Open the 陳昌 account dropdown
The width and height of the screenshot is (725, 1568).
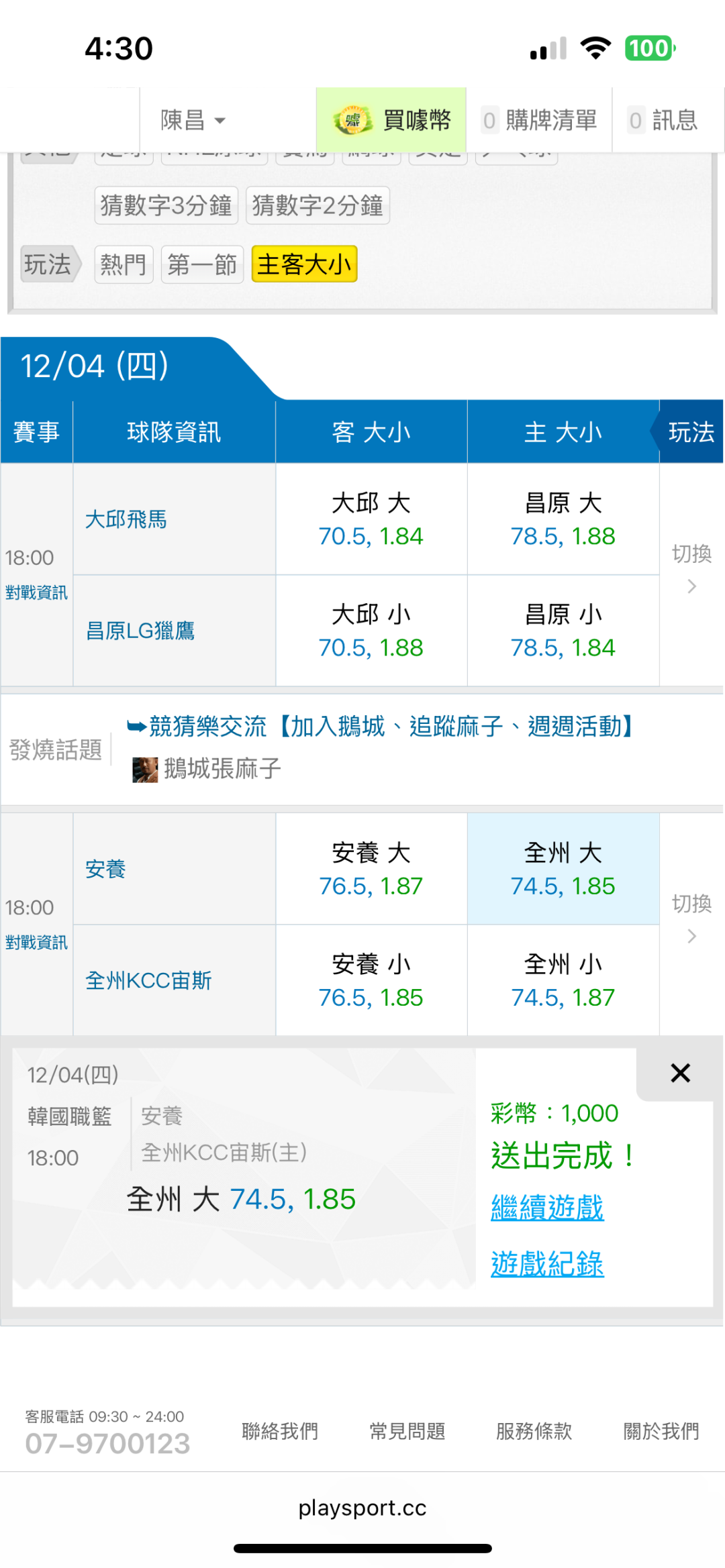pos(193,121)
